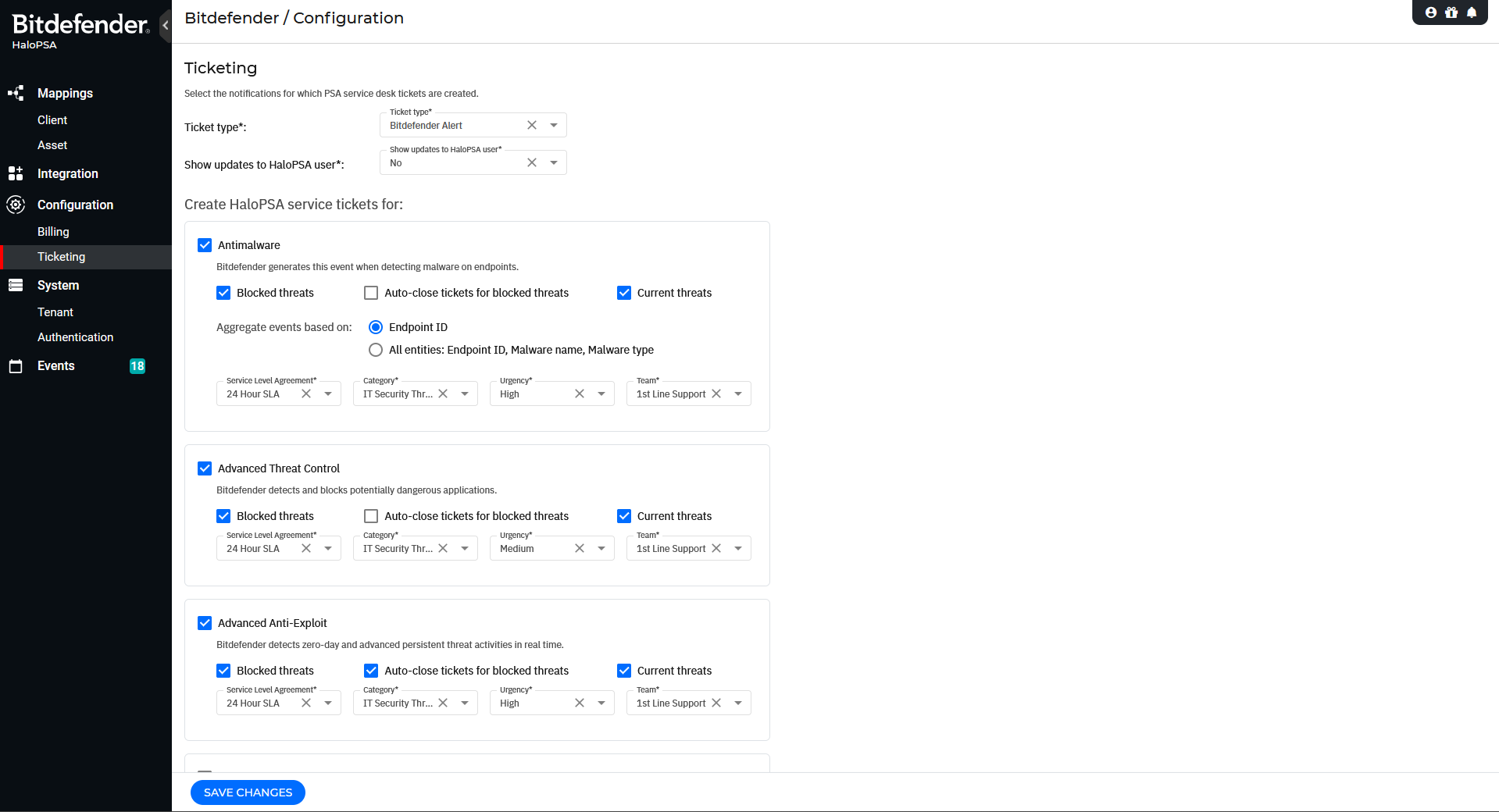The image size is (1499, 812).
Task: Clear Advanced Anti-Exploit Team value
Action: pyautogui.click(x=716, y=703)
